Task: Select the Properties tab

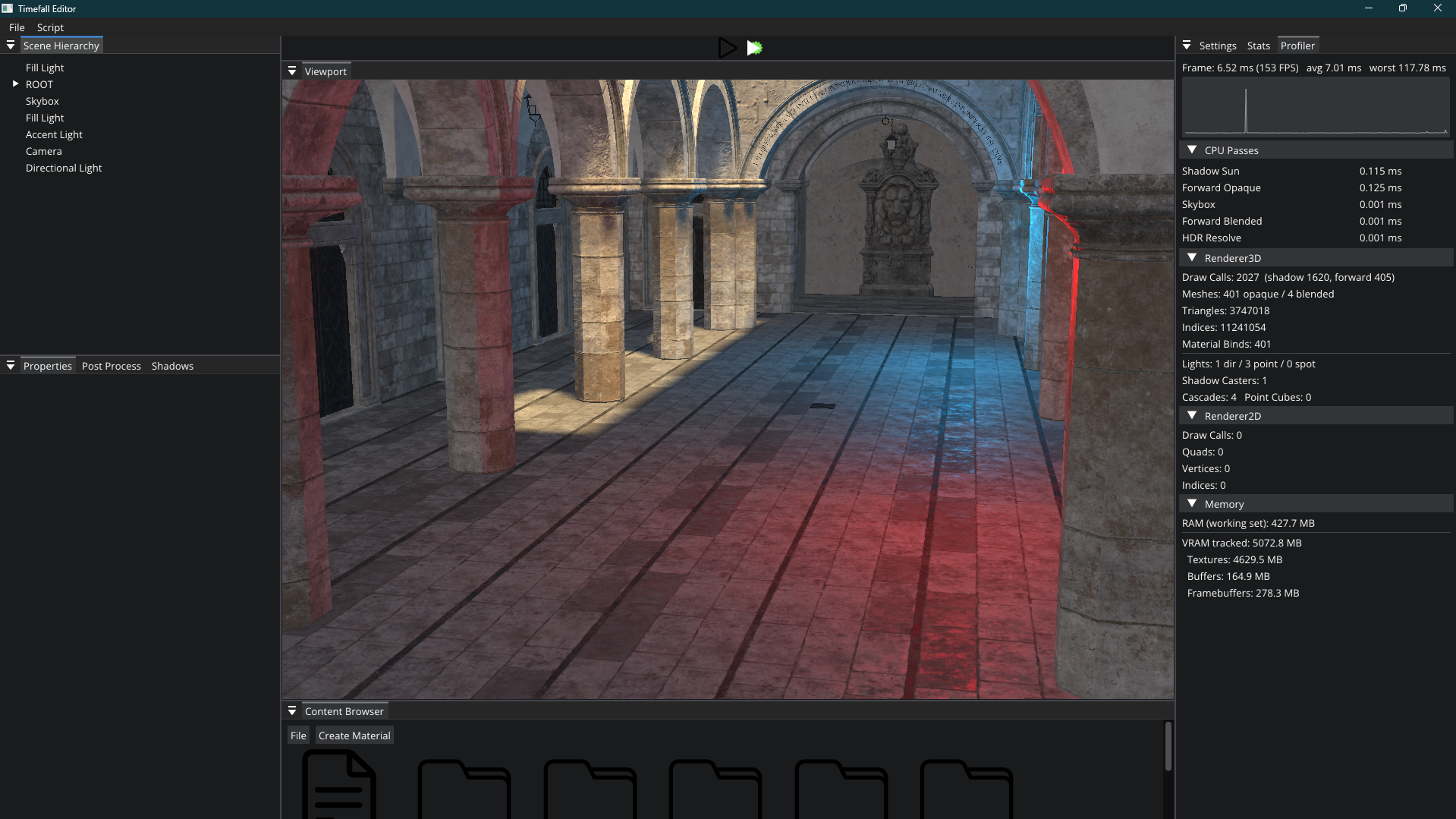Action: [48, 366]
